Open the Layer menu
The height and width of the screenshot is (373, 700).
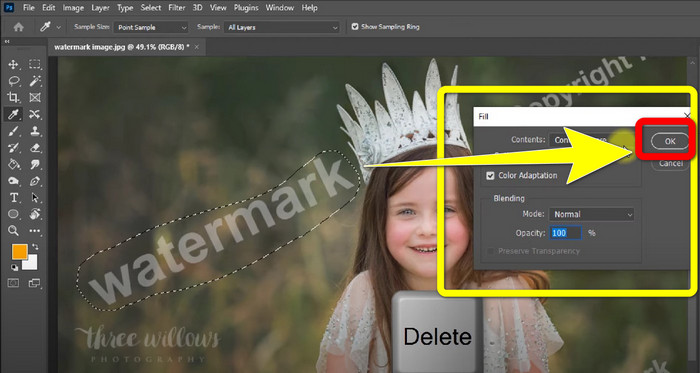coord(100,8)
